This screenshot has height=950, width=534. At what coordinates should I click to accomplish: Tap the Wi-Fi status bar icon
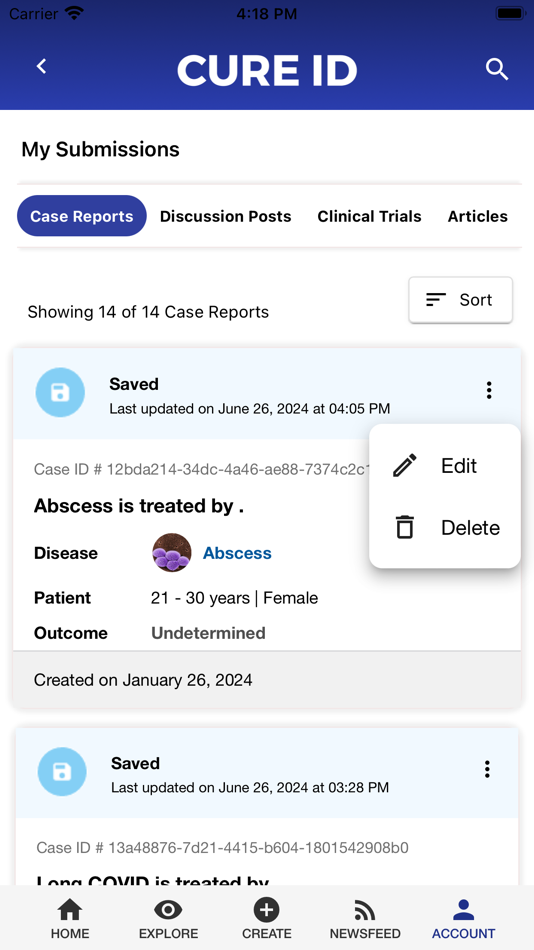pos(75,13)
